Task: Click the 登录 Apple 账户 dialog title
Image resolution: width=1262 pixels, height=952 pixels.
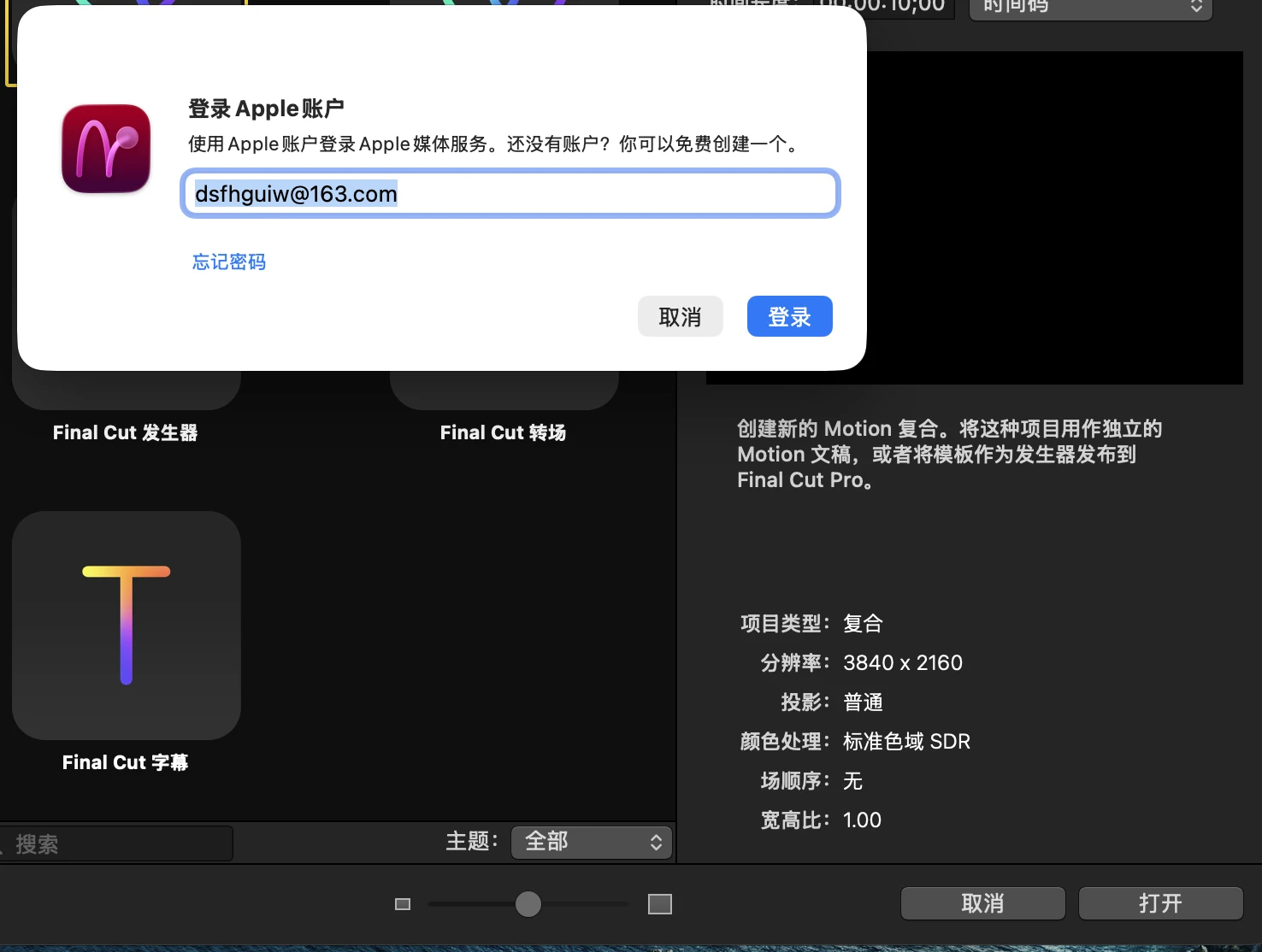Action: 266,109
